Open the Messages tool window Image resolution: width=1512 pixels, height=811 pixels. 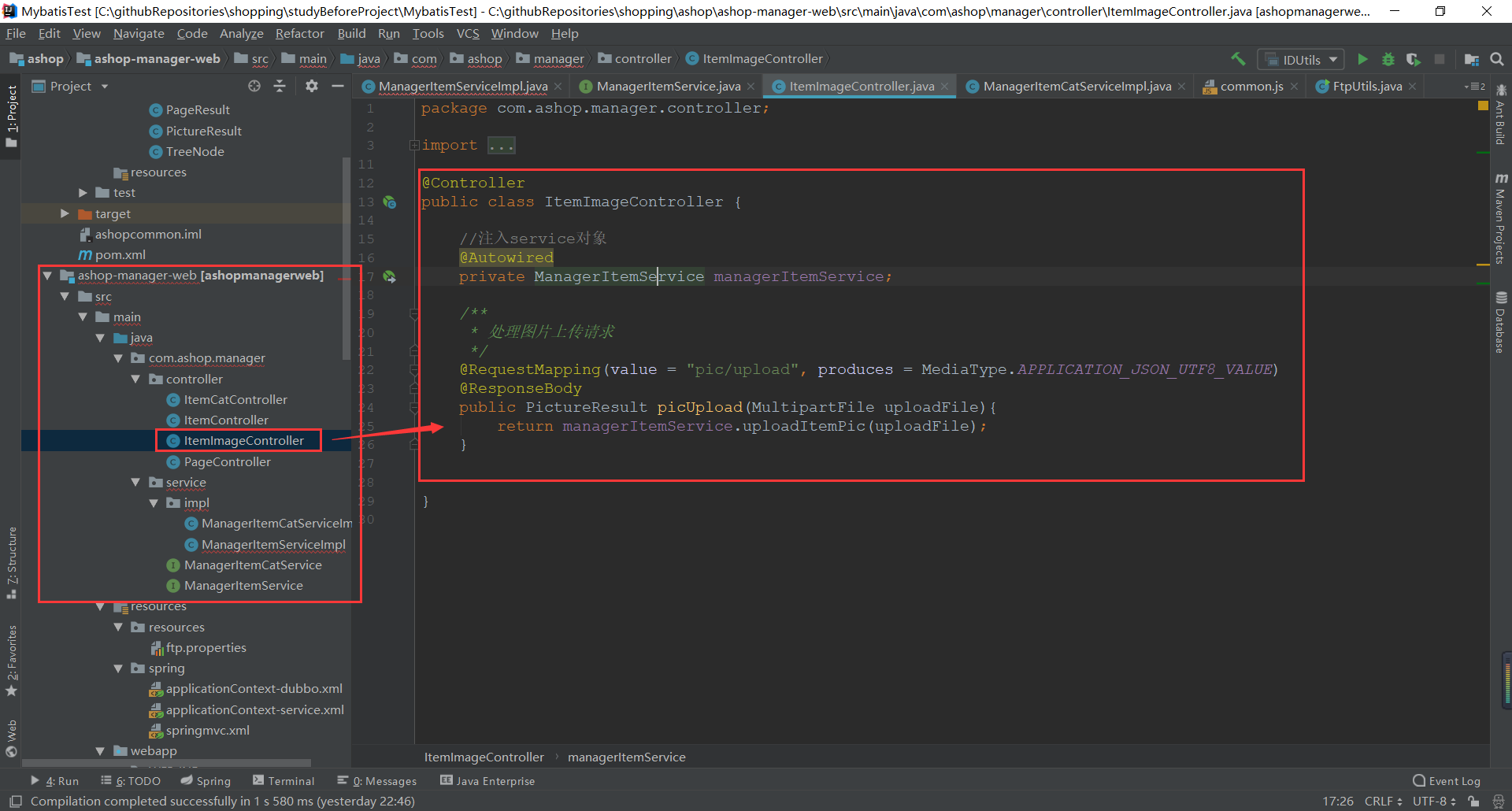click(377, 781)
